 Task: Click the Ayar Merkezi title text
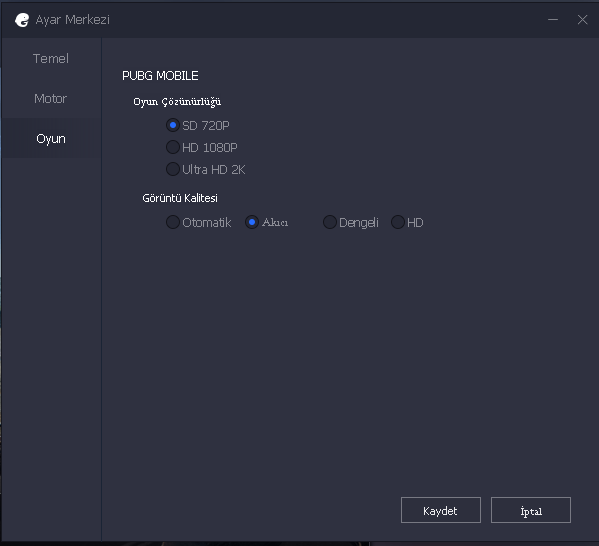pos(73,20)
